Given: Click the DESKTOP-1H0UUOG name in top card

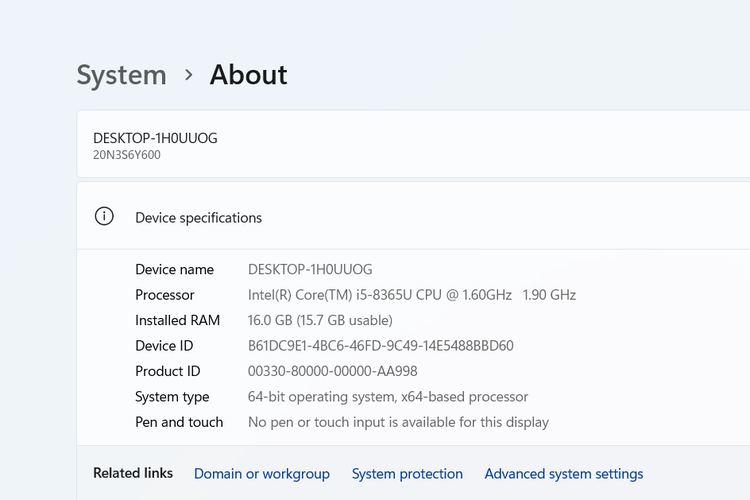Looking at the screenshot, I should 155,138.
